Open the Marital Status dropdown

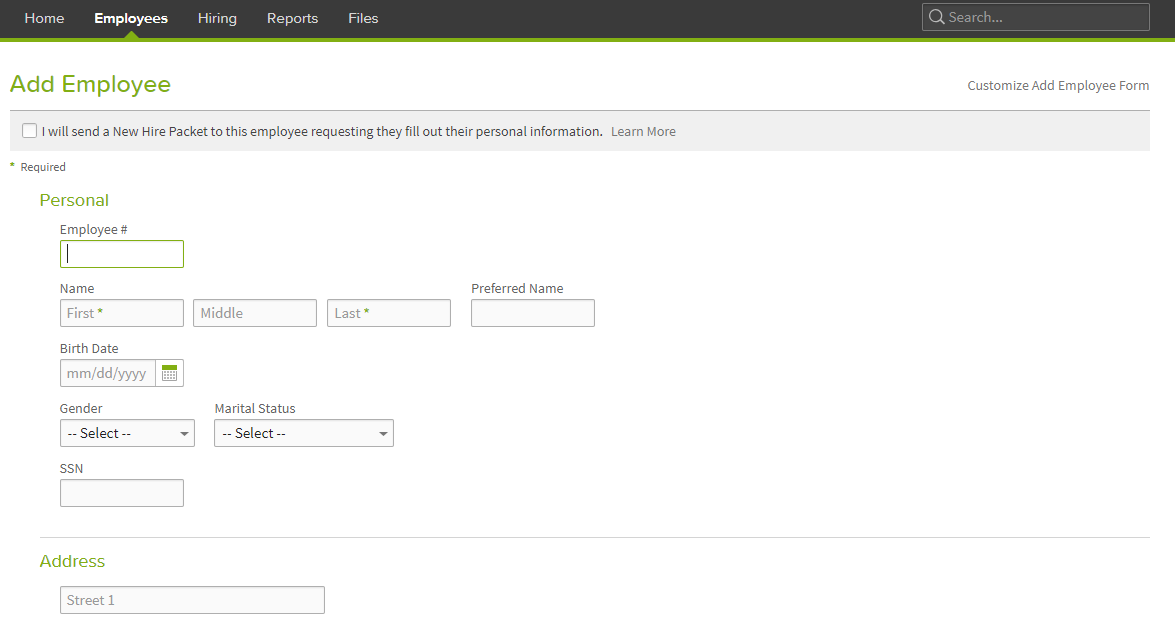tap(303, 432)
